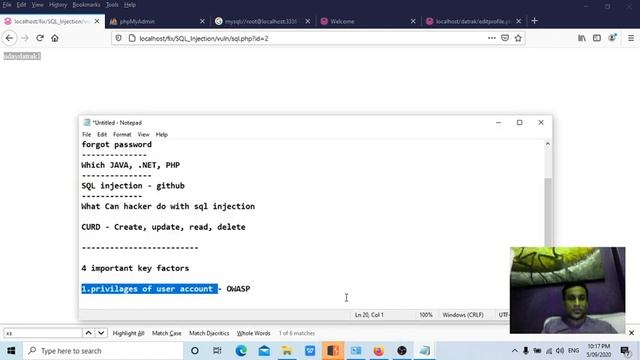Click the "SQL injection - github" line
The width and height of the screenshot is (640, 360).
pos(133,186)
